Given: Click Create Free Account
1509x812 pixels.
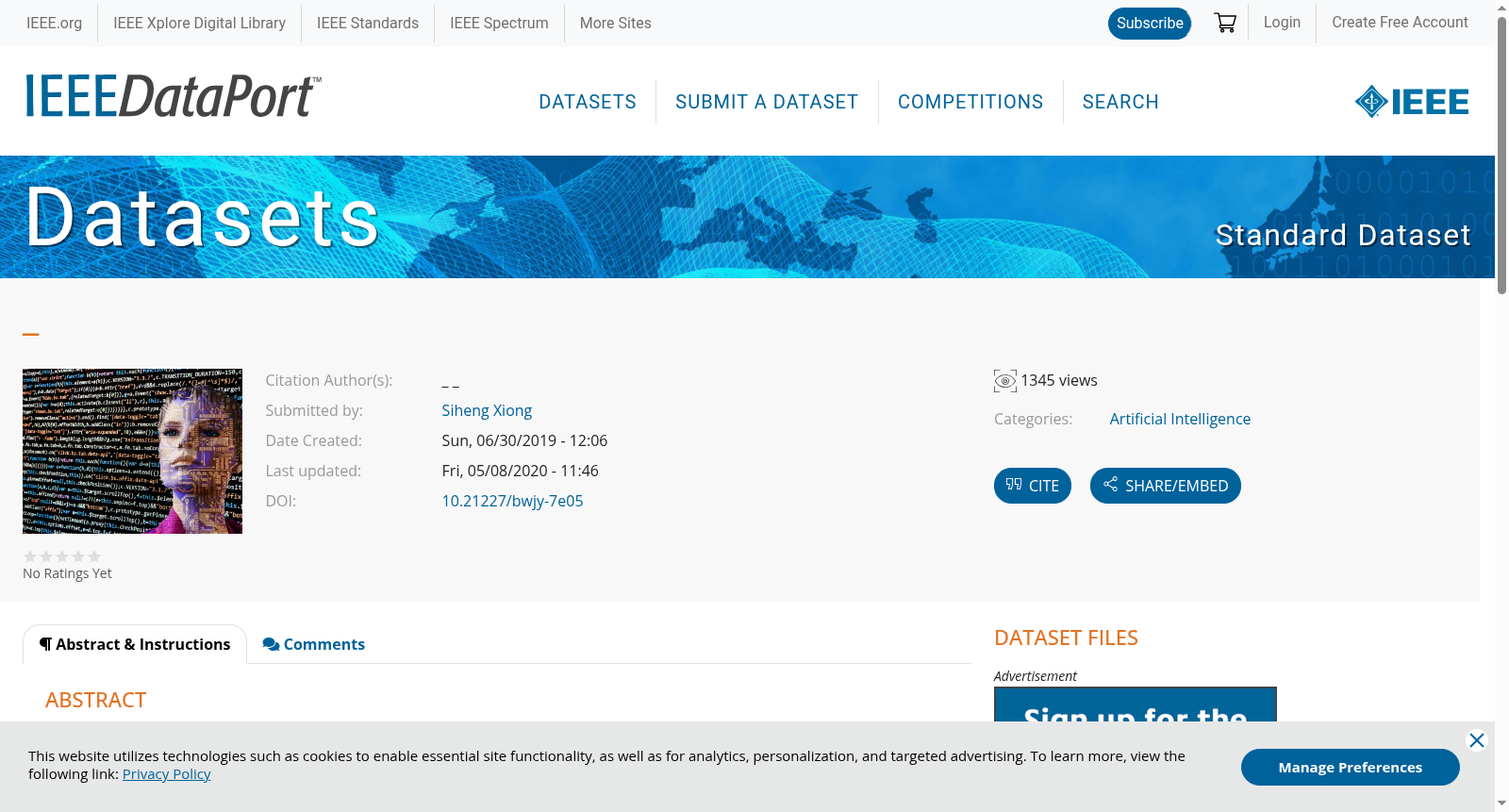Looking at the screenshot, I should (1400, 23).
